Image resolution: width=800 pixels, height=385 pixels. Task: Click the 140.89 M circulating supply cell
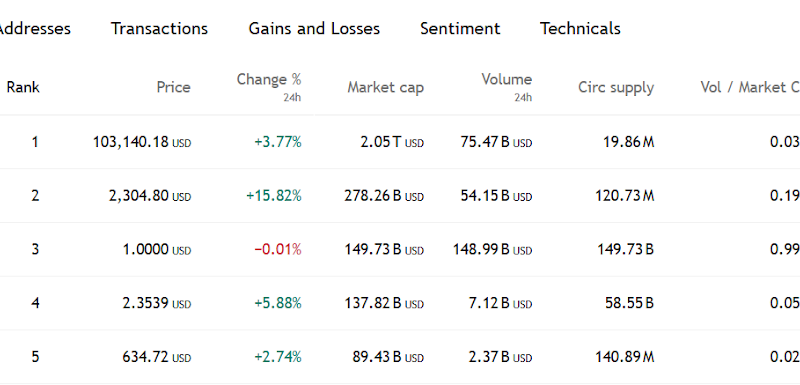tap(624, 357)
